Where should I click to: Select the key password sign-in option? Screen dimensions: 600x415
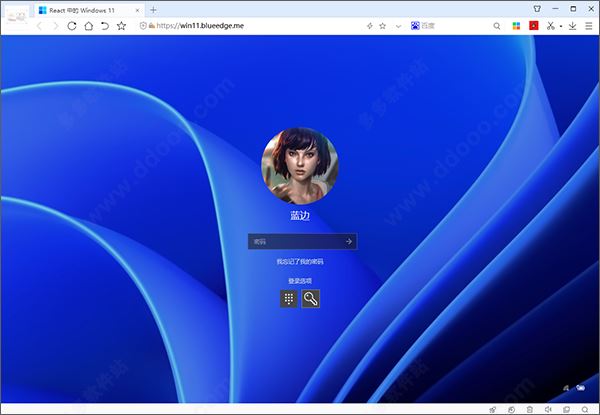pyautogui.click(x=311, y=298)
